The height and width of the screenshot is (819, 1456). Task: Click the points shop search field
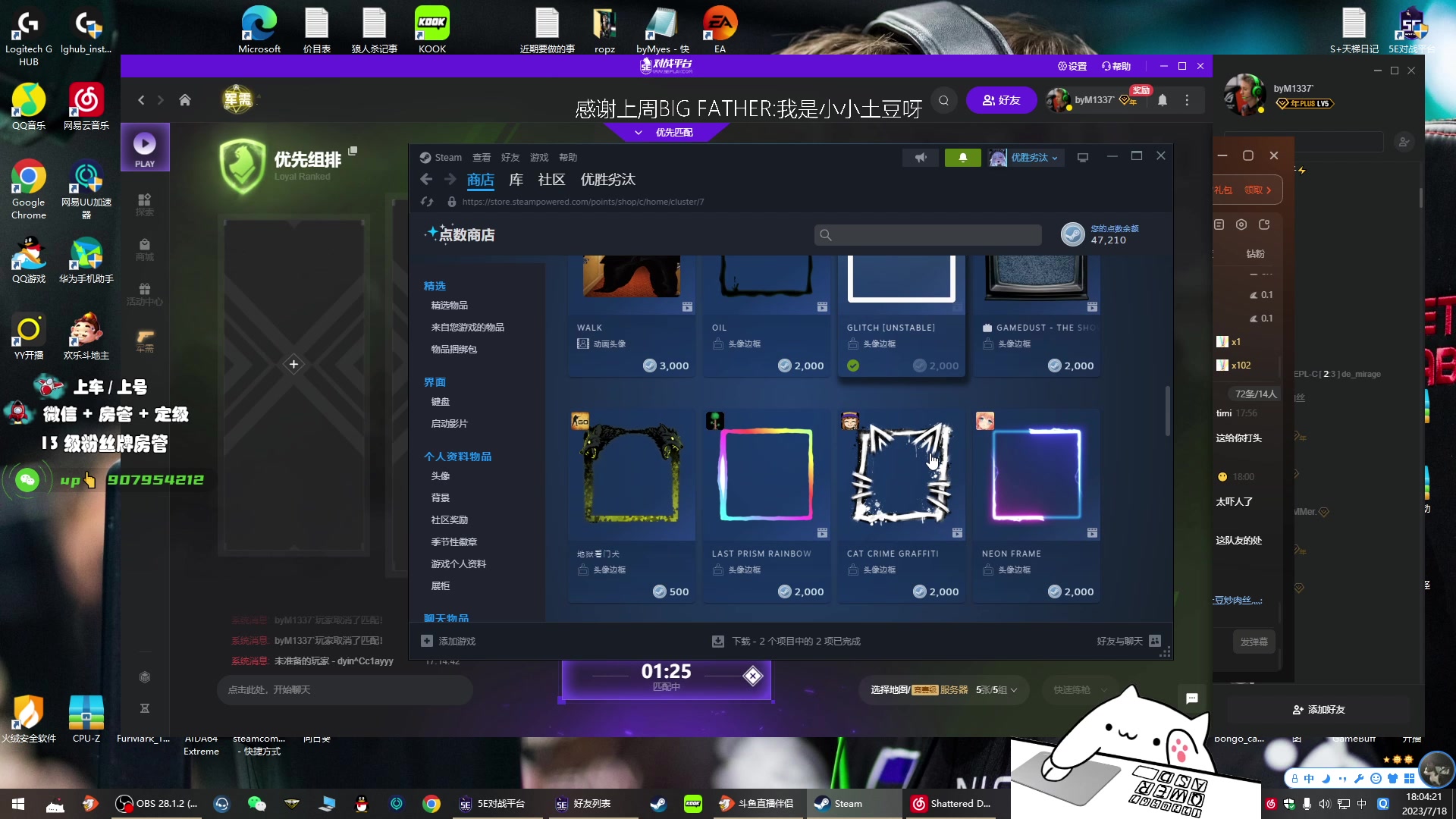(x=928, y=235)
